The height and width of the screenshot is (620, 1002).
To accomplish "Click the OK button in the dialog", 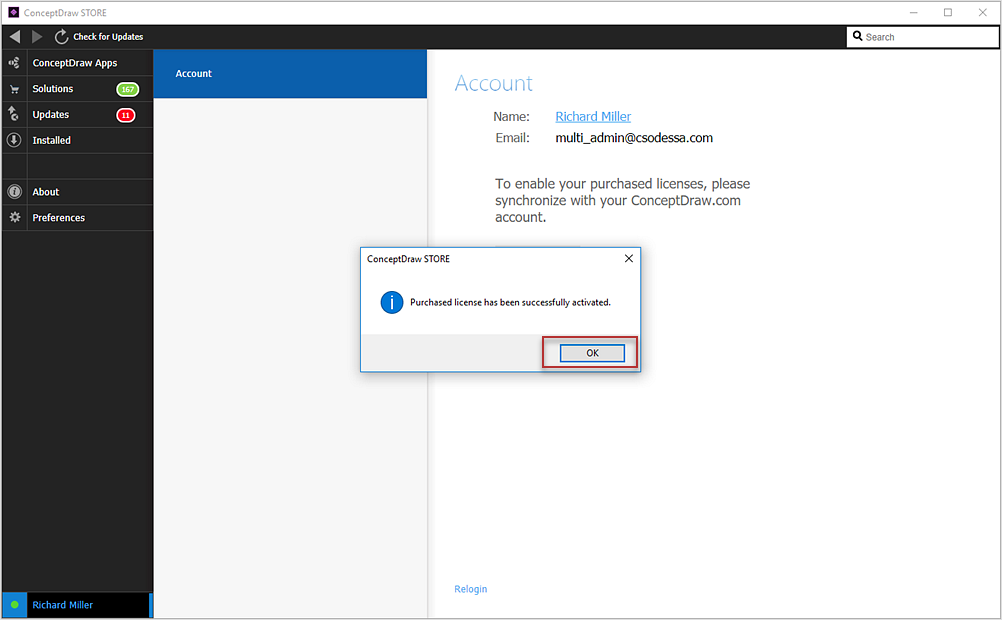I will 592,353.
